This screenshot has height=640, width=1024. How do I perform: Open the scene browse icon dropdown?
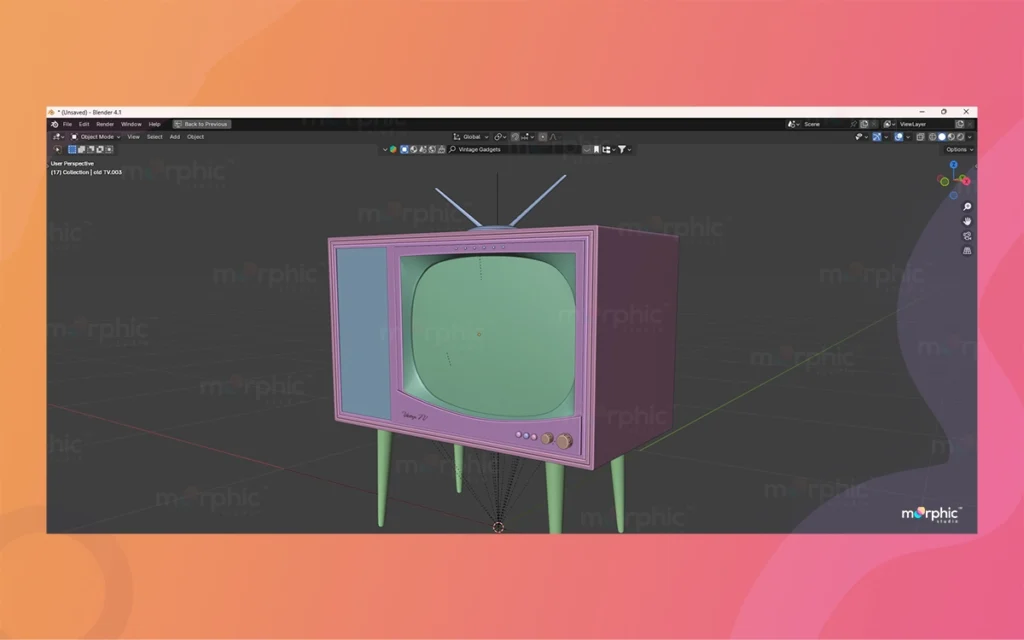pyautogui.click(x=793, y=124)
